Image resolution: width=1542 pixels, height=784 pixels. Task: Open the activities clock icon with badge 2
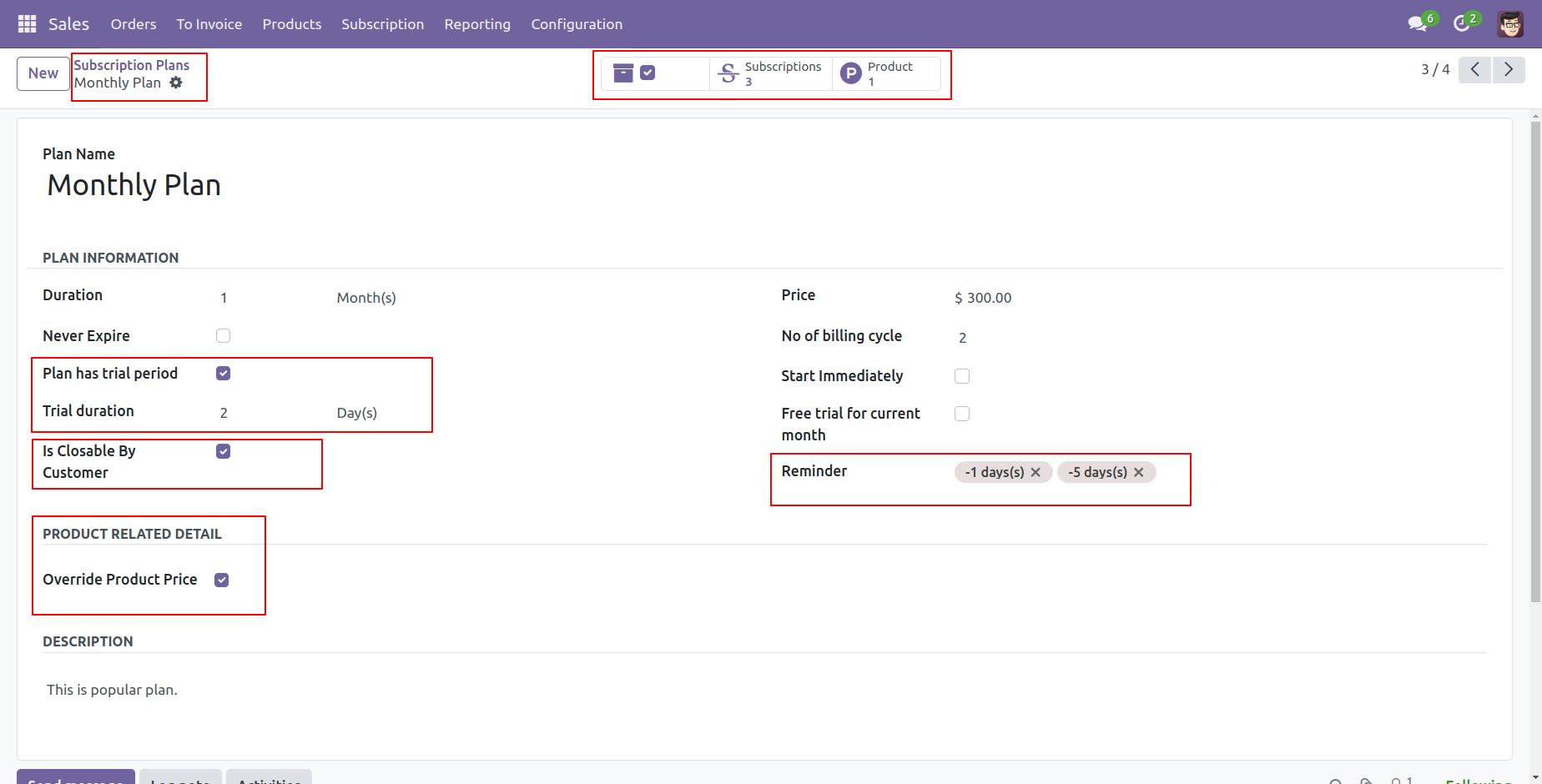(1462, 23)
